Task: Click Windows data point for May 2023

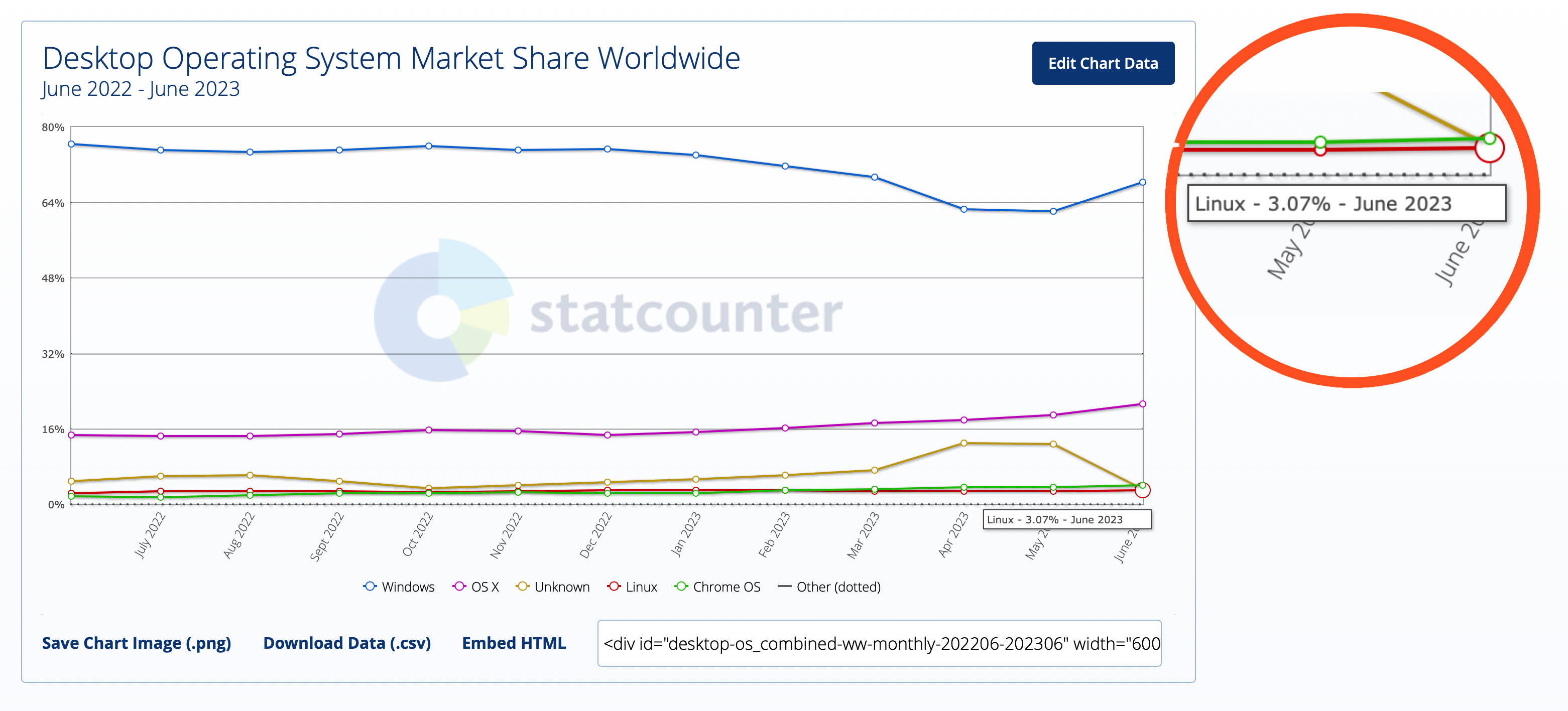Action: (1053, 211)
